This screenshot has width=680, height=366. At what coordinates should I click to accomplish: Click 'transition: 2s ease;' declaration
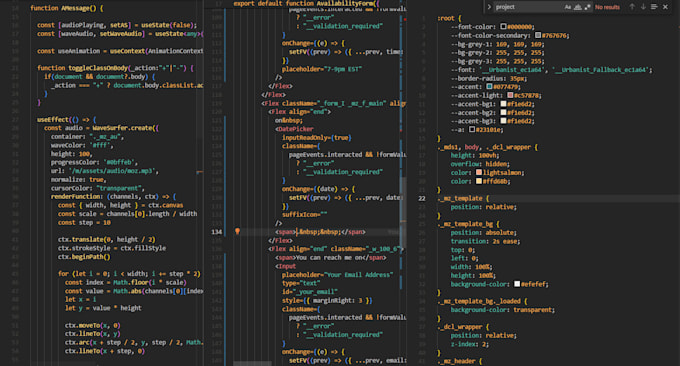click(485, 241)
